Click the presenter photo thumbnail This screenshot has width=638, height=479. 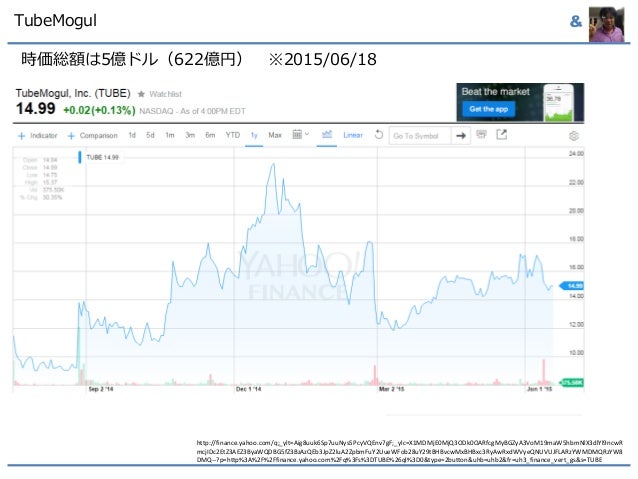[606, 24]
